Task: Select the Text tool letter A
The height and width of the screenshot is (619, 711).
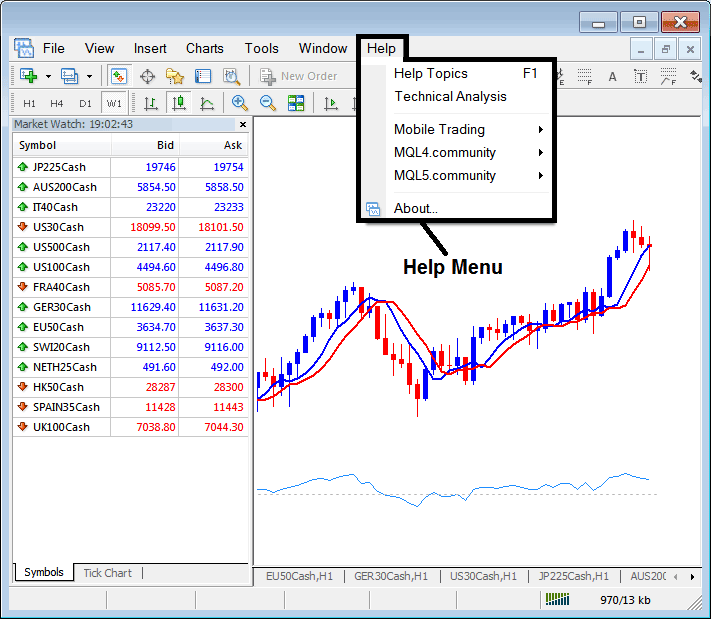Action: 612,76
